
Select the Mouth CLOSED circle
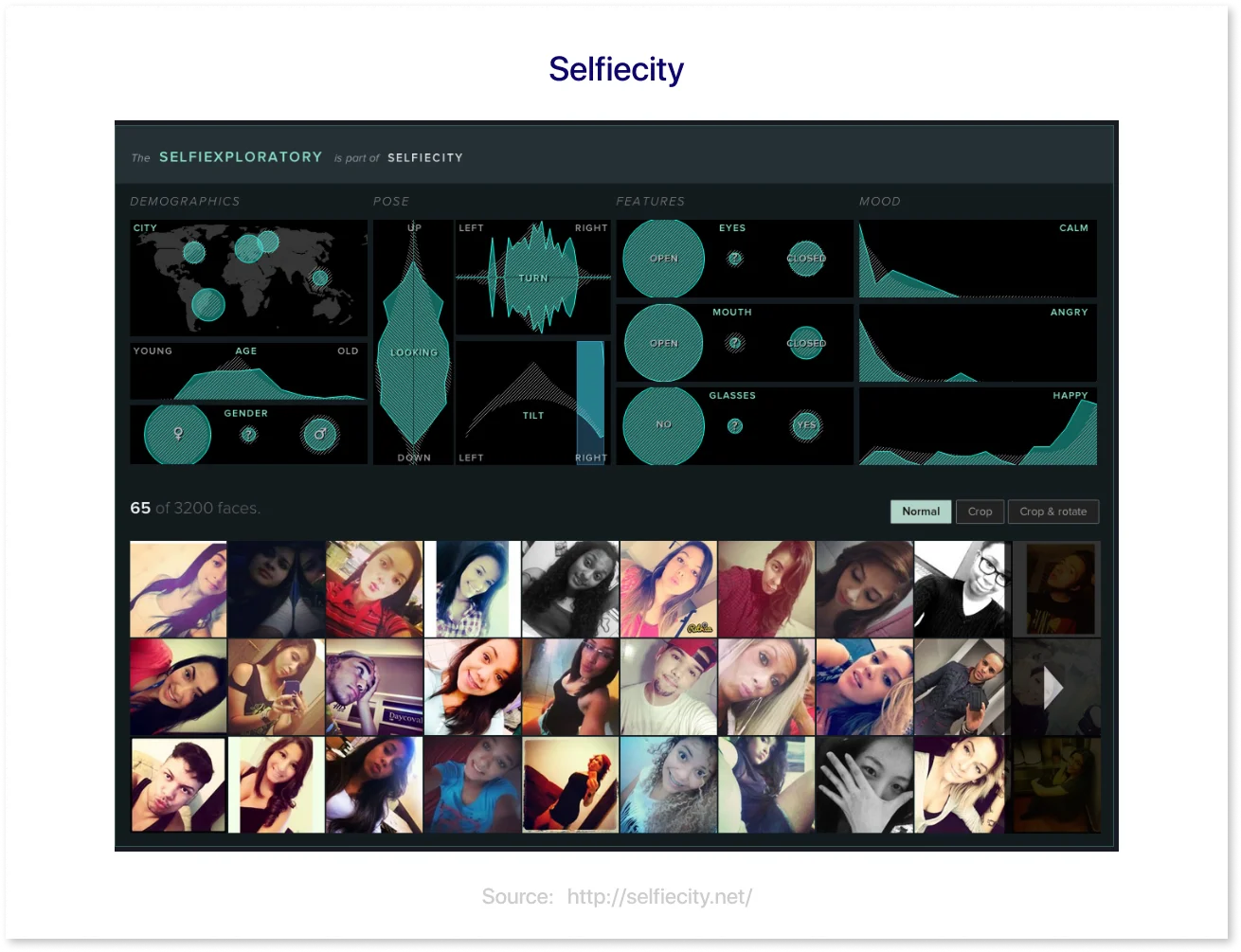[x=806, y=343]
